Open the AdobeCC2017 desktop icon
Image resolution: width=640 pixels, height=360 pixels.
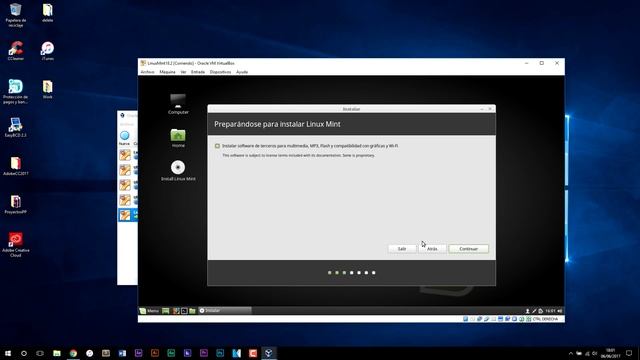click(x=16, y=166)
